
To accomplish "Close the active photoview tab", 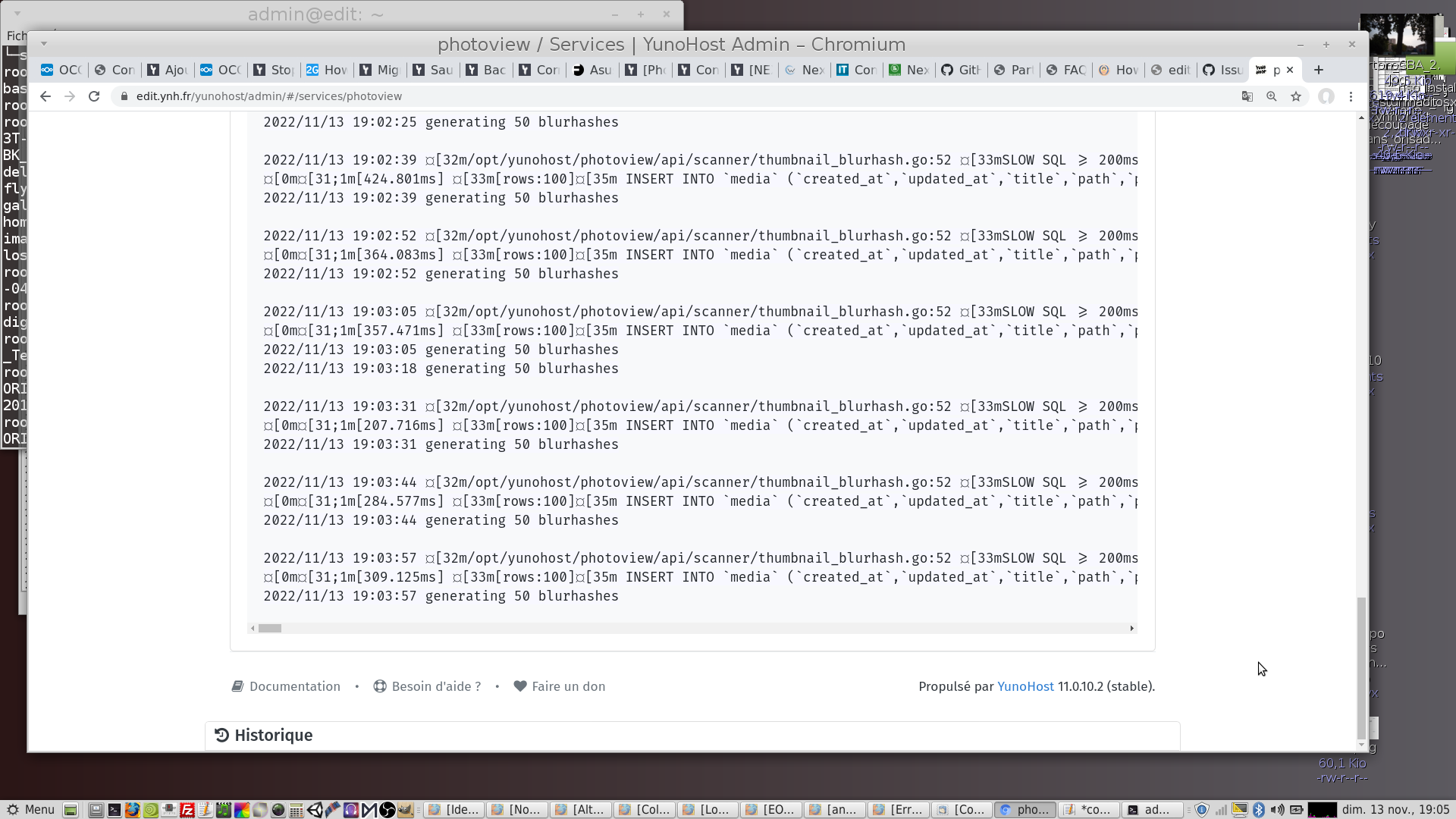I will point(1290,70).
